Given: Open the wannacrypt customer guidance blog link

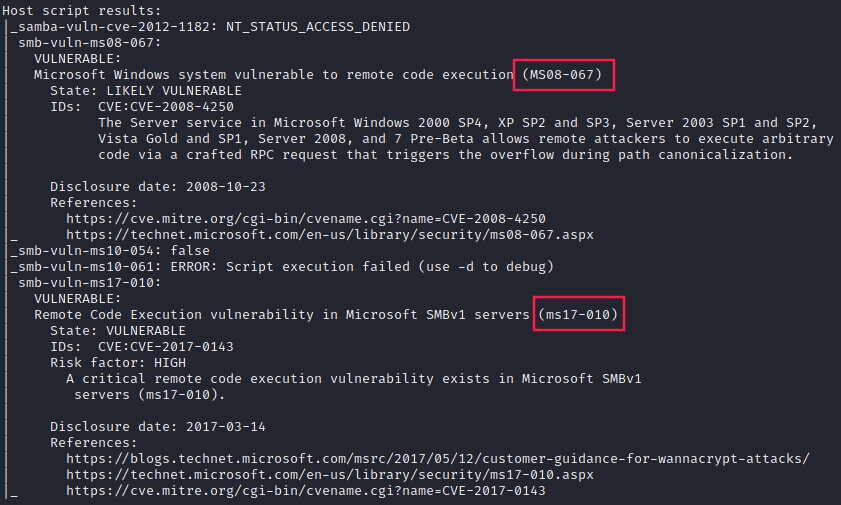Looking at the screenshot, I should click(x=437, y=459).
